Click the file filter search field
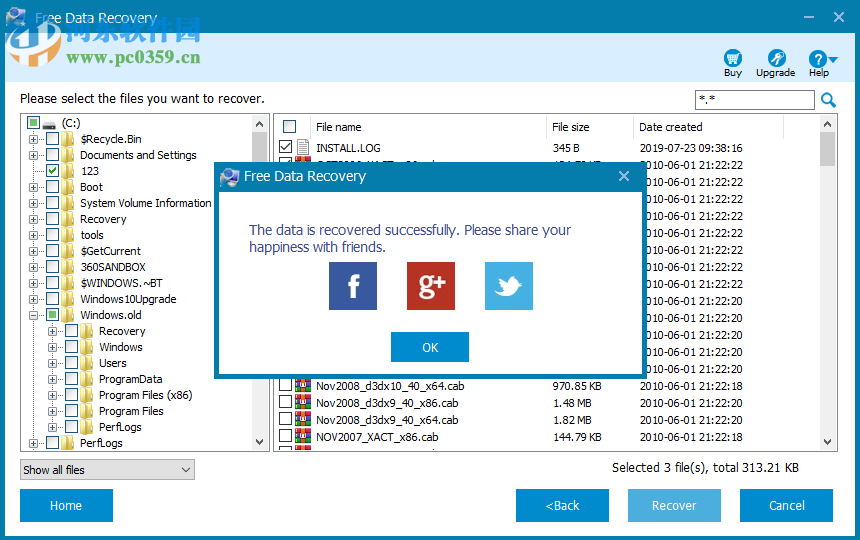The width and height of the screenshot is (860, 540). coord(755,100)
